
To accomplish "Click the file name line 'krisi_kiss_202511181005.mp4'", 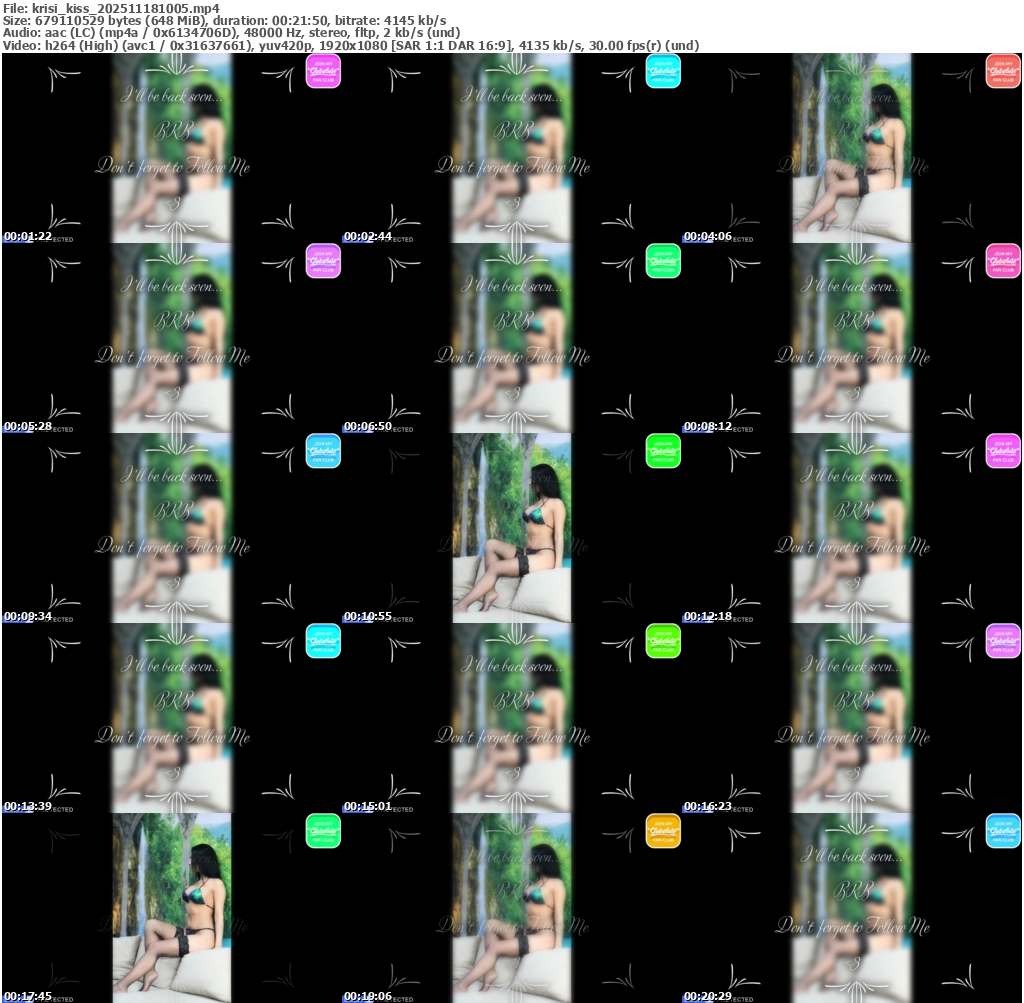I will 112,8.
